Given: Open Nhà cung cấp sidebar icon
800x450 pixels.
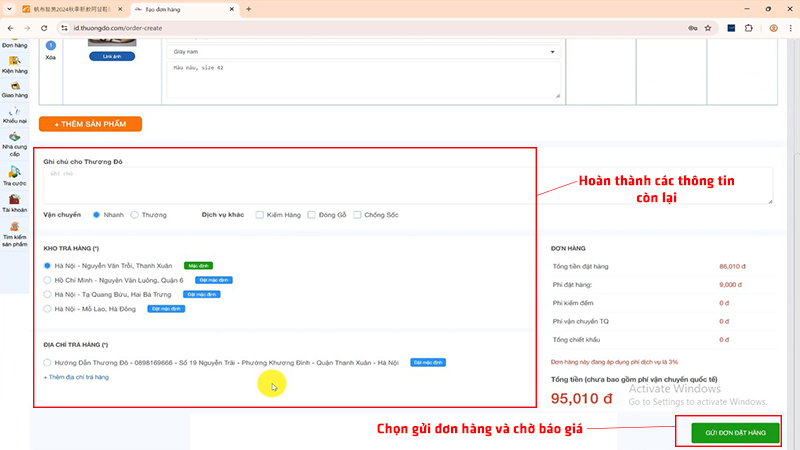Looking at the screenshot, I should [x=14, y=142].
